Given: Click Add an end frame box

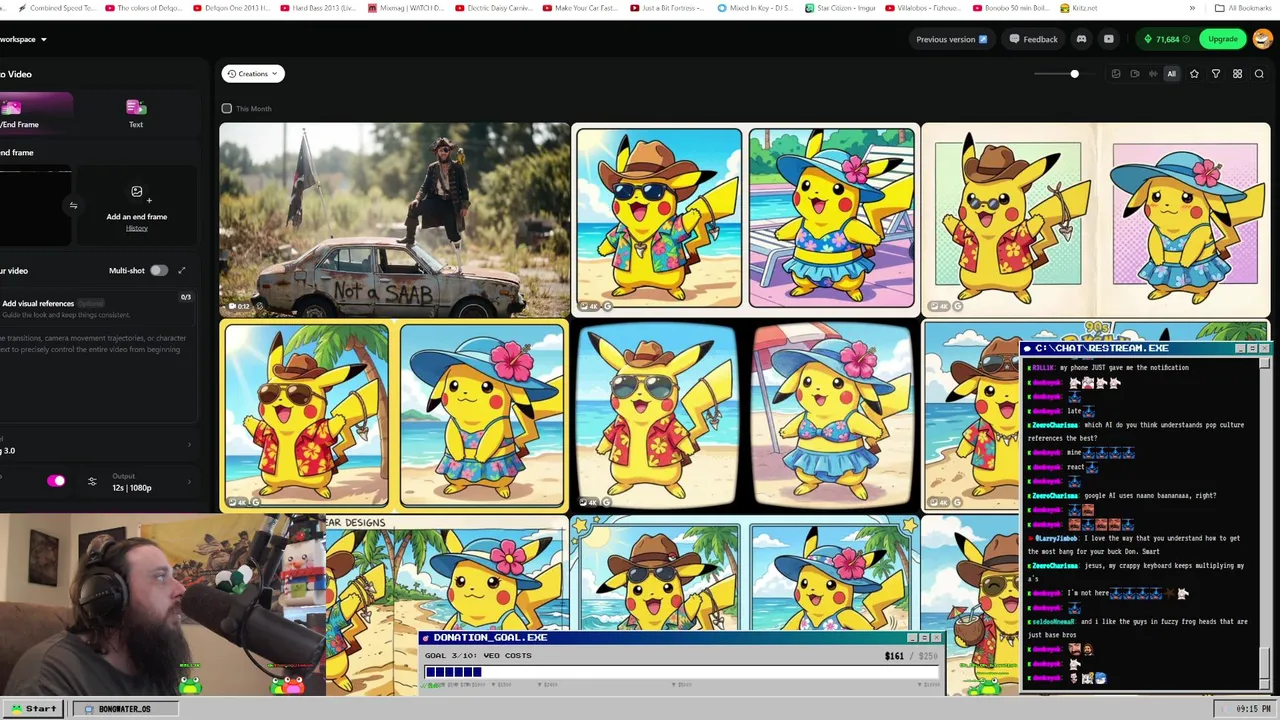Looking at the screenshot, I should click(137, 207).
